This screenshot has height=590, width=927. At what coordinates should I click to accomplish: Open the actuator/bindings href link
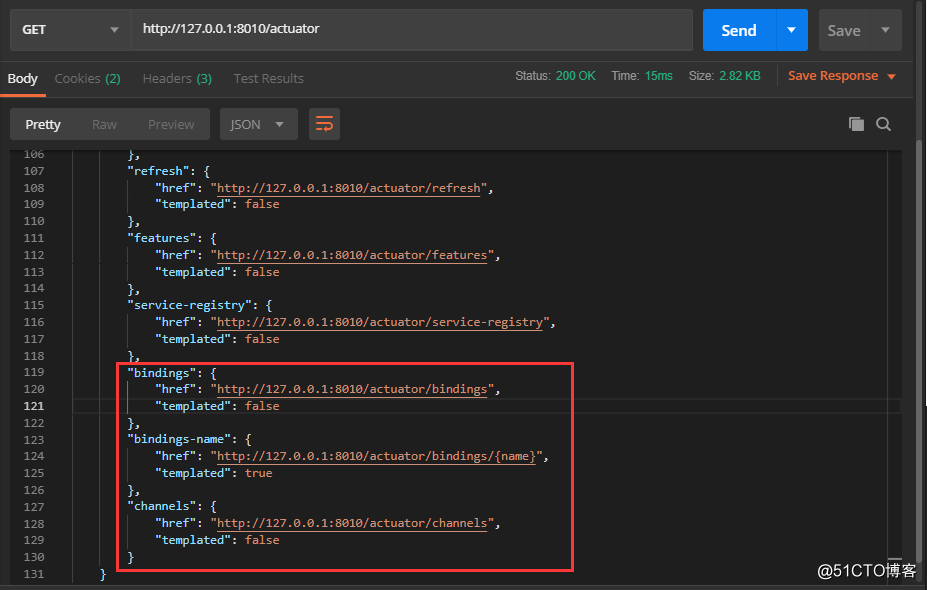coord(352,389)
